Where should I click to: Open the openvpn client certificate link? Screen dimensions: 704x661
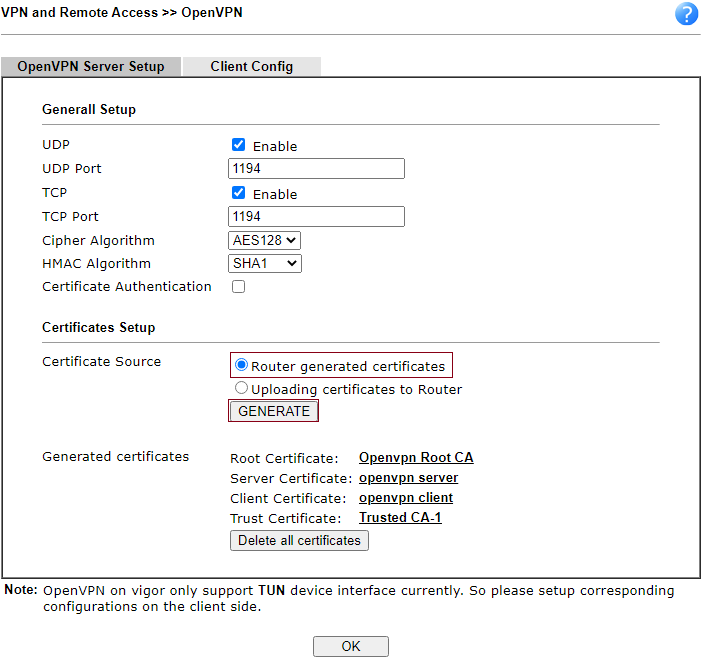[x=405, y=498]
